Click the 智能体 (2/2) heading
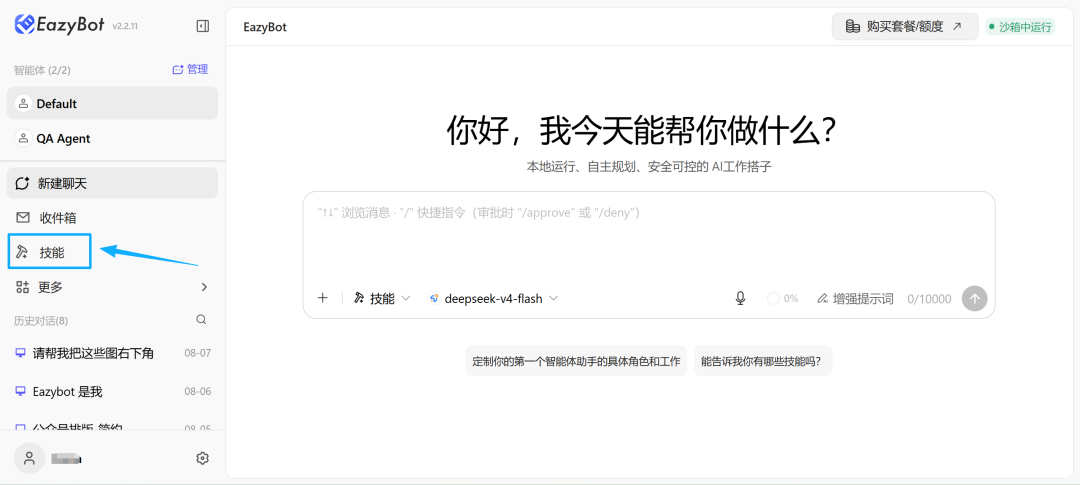This screenshot has width=1080, height=485. pyautogui.click(x=42, y=70)
